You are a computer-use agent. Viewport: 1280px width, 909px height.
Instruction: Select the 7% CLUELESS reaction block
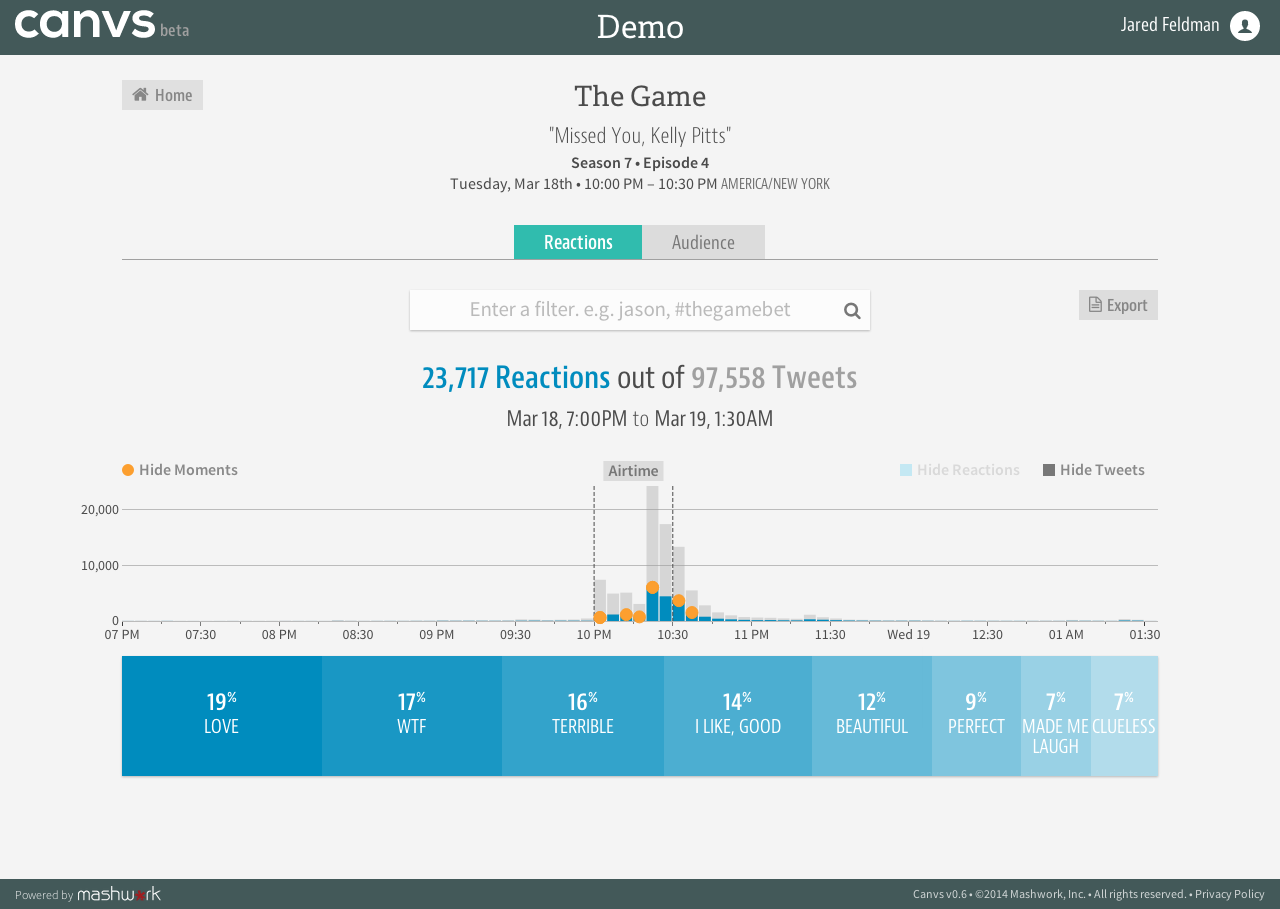pos(1124,716)
